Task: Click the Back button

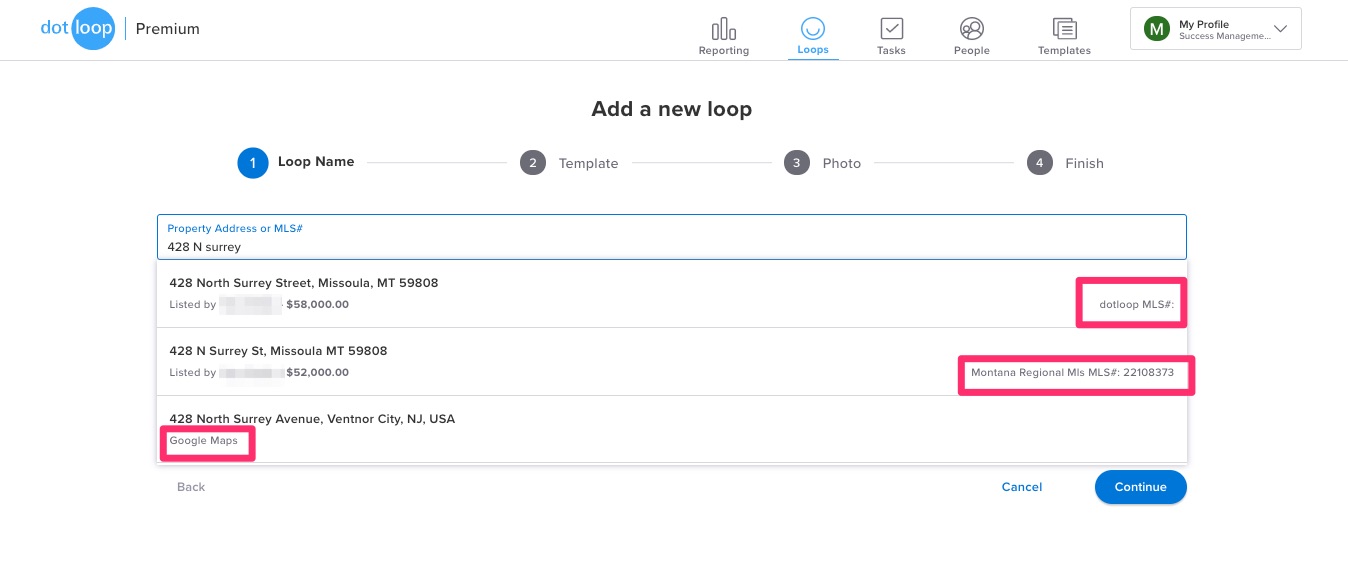Action: pos(191,487)
